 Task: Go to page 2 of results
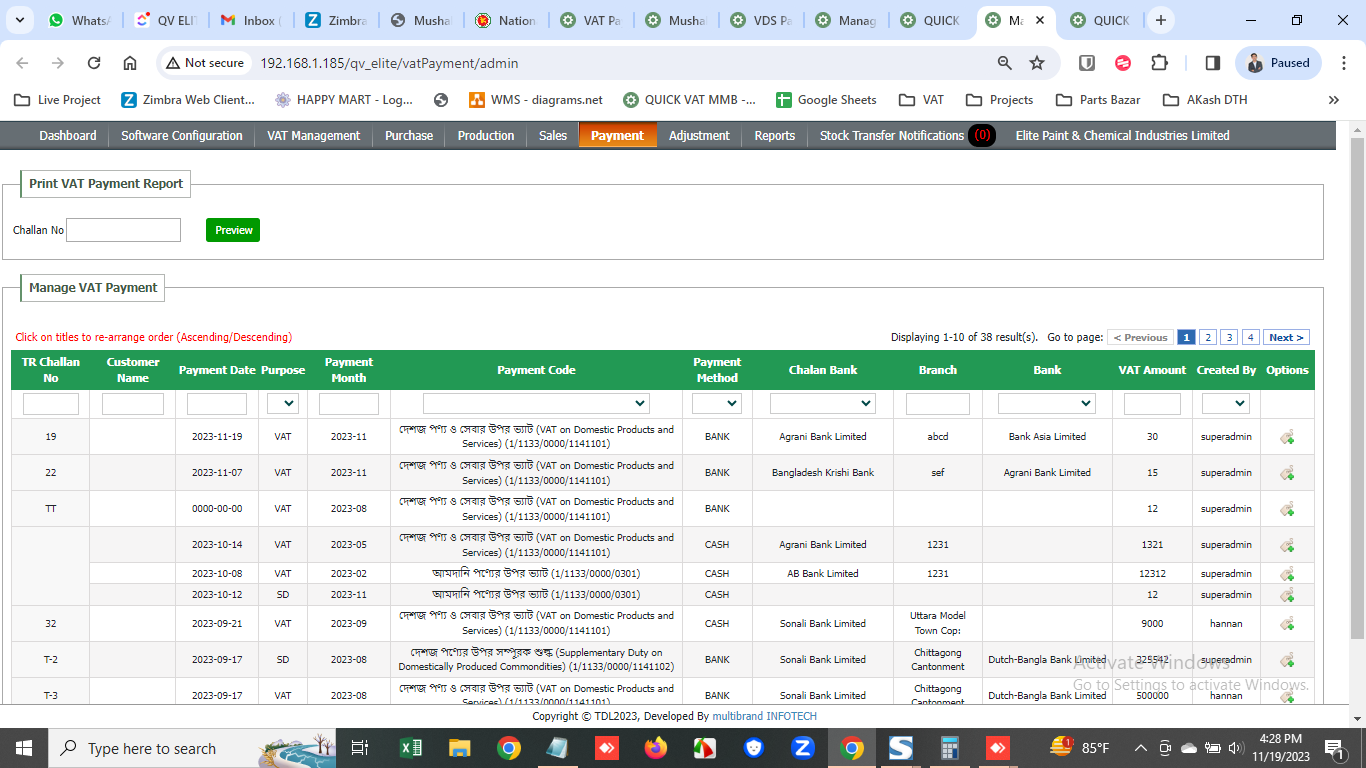pos(1208,338)
